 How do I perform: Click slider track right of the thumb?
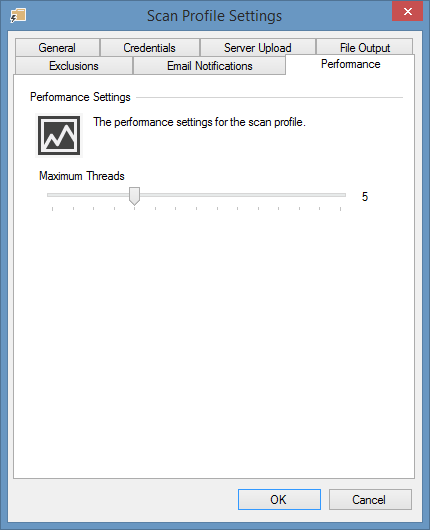click(243, 195)
